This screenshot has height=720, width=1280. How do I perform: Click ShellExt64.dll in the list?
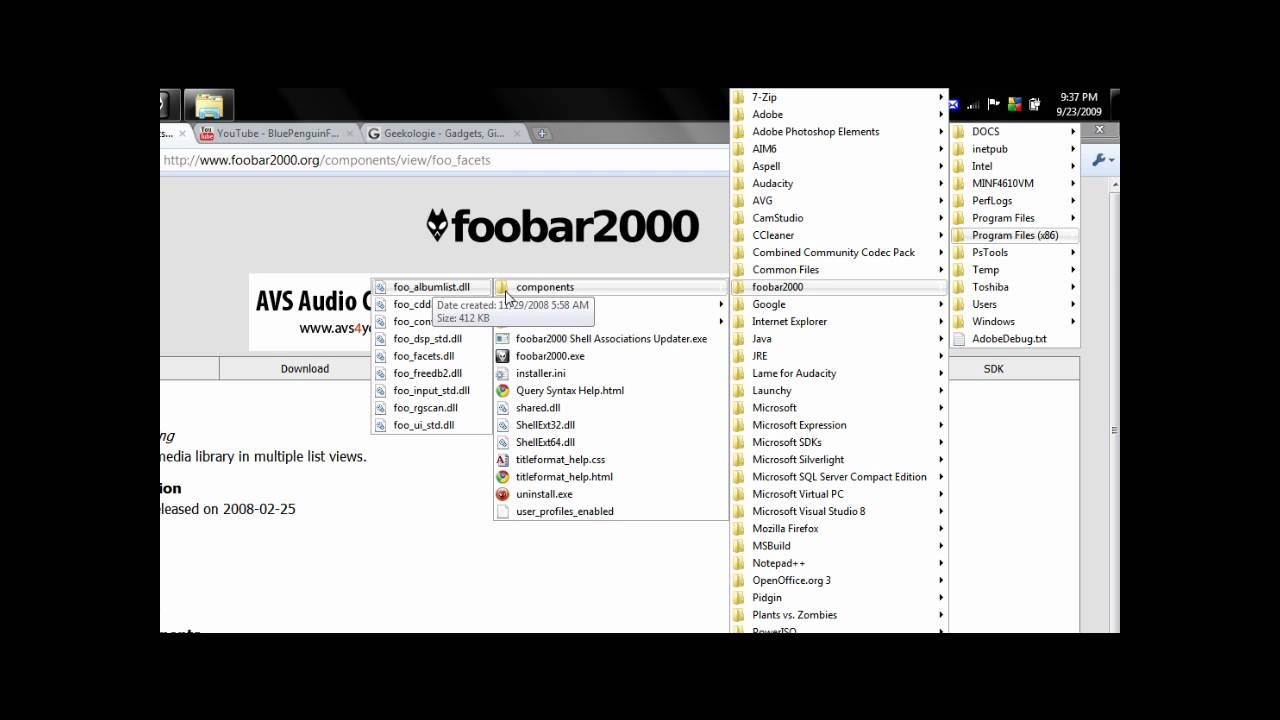(610, 442)
